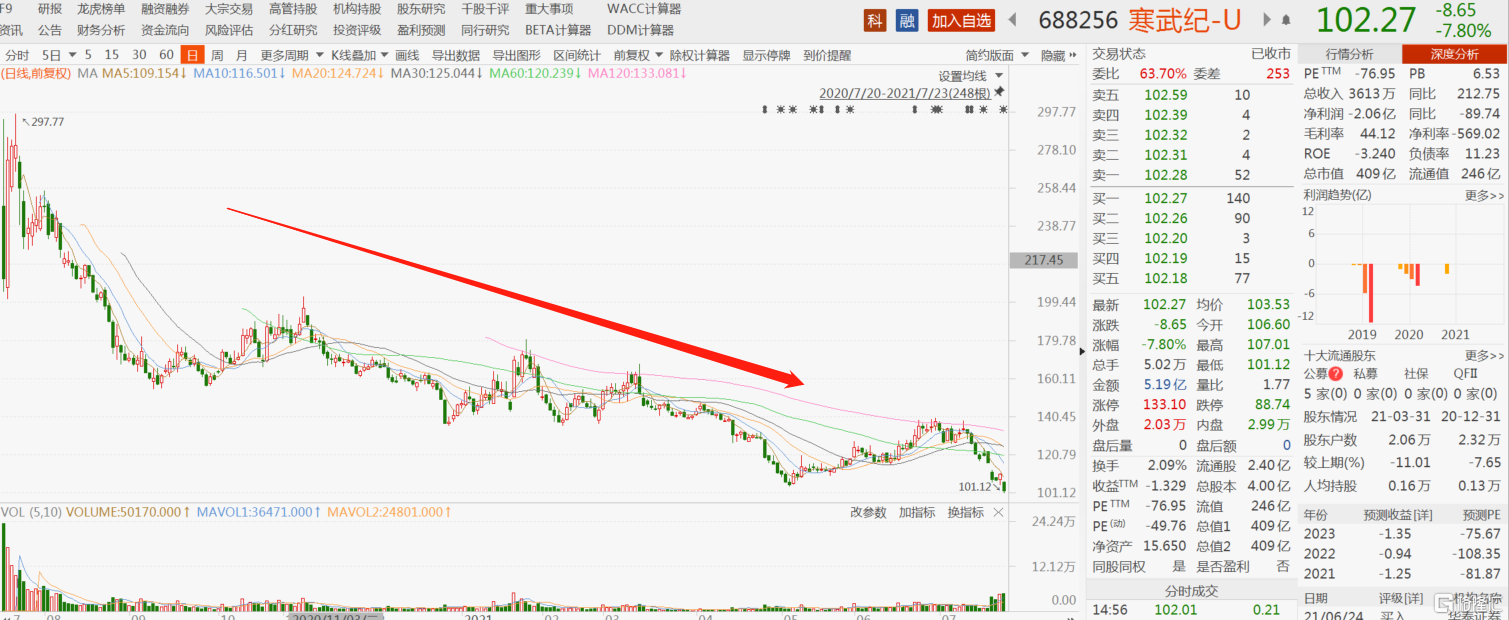Open the 龙虎榜单 menu item
This screenshot has height=620, width=1509.
tap(101, 9)
